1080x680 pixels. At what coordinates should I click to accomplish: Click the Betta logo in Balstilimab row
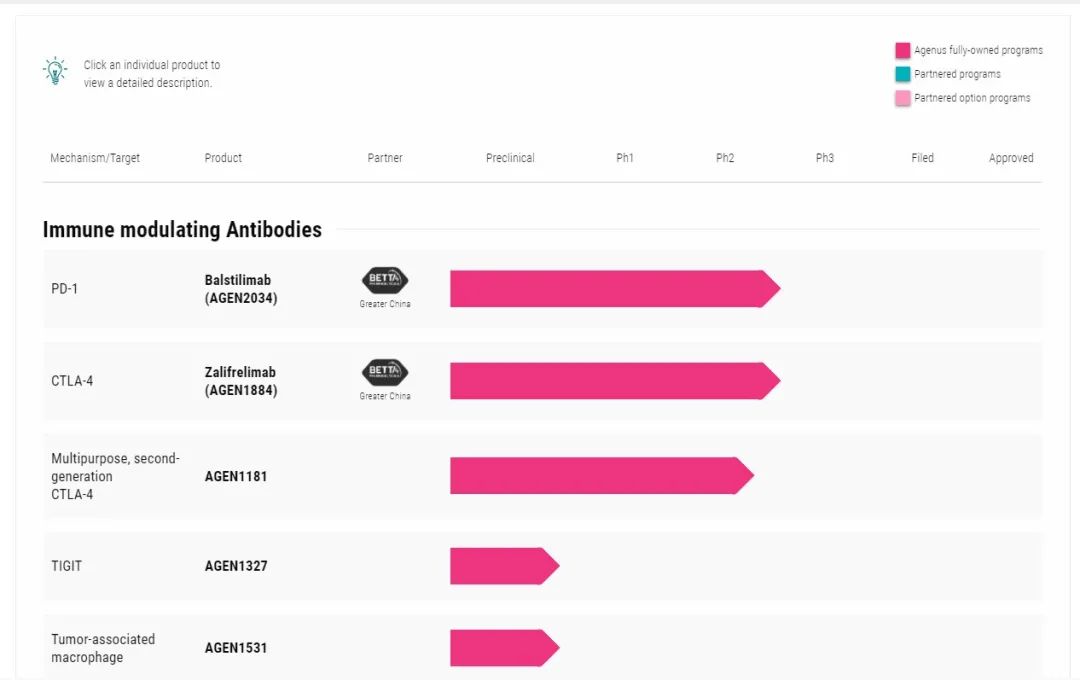385,281
